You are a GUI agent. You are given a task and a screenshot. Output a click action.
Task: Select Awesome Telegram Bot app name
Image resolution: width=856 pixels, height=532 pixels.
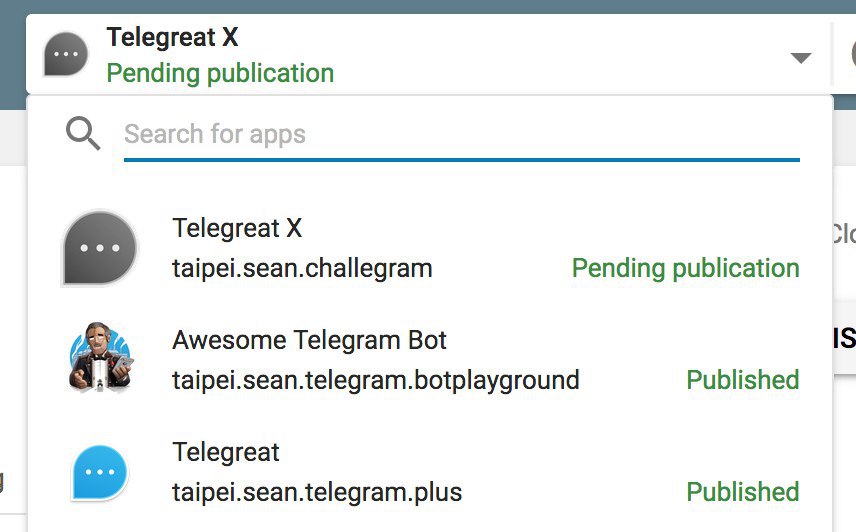(309, 340)
